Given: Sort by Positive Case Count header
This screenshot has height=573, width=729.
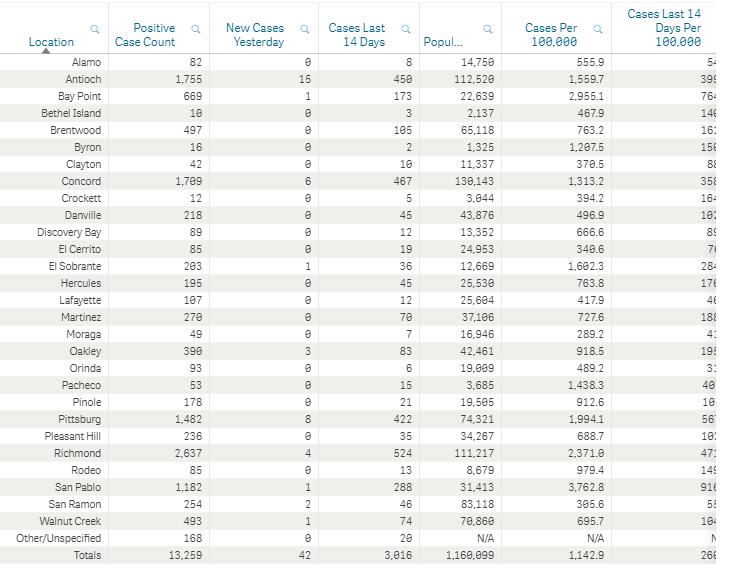Looking at the screenshot, I should [145, 35].
